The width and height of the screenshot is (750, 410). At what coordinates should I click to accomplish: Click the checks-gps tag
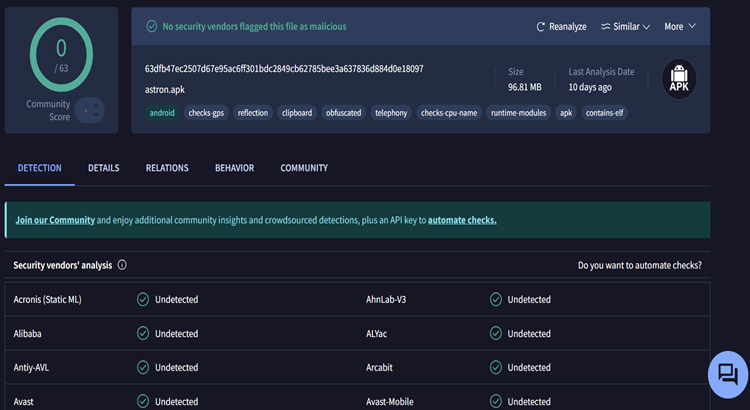coord(206,113)
